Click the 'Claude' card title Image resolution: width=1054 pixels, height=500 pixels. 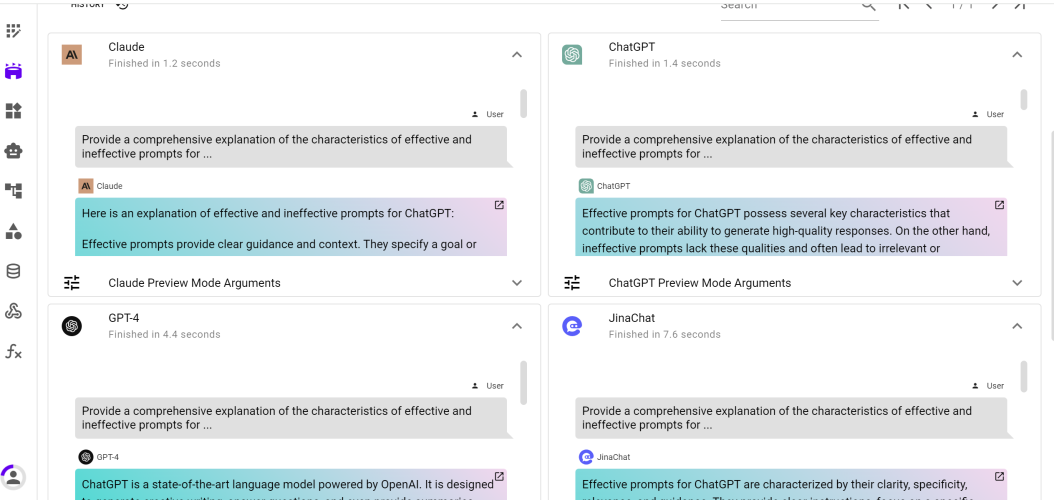coord(126,47)
